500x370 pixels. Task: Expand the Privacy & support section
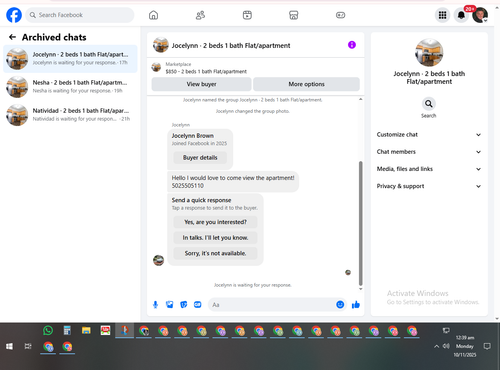pos(429,186)
